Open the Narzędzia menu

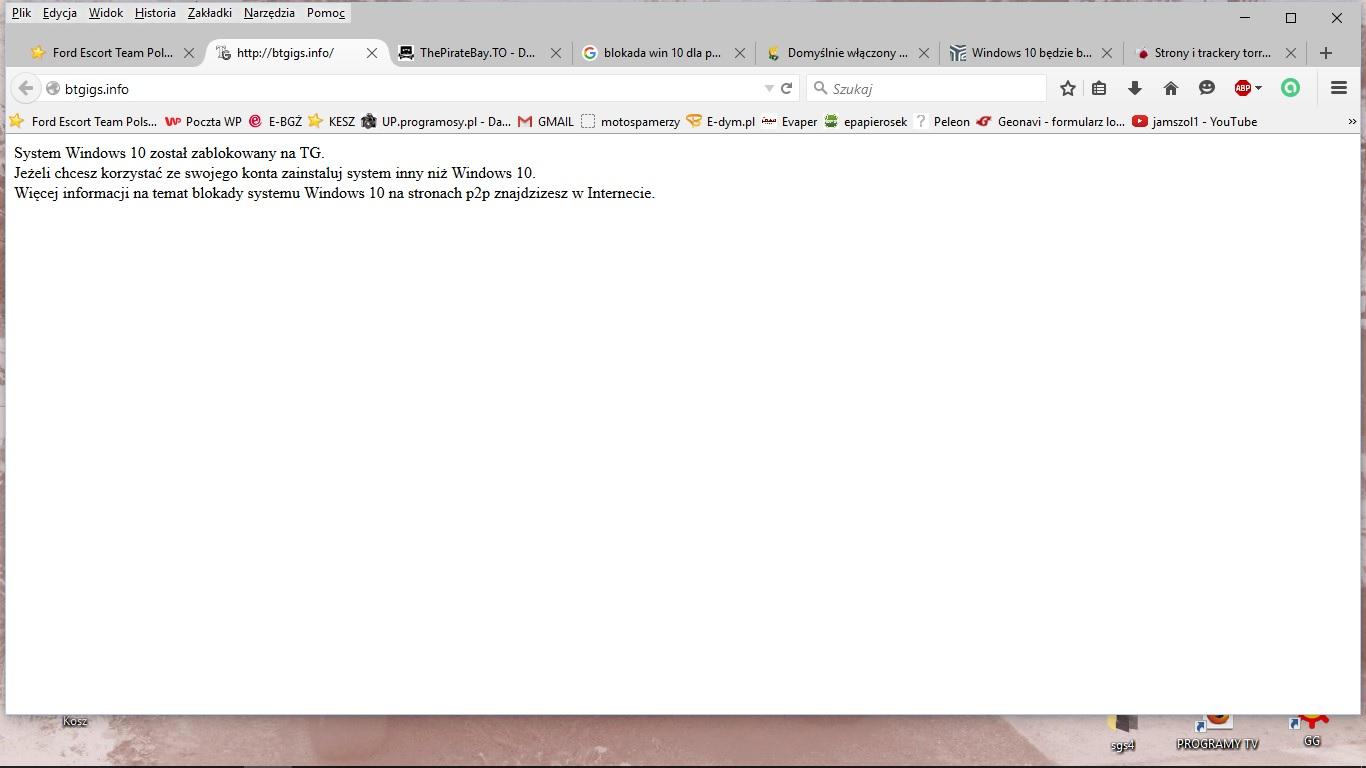coord(269,13)
